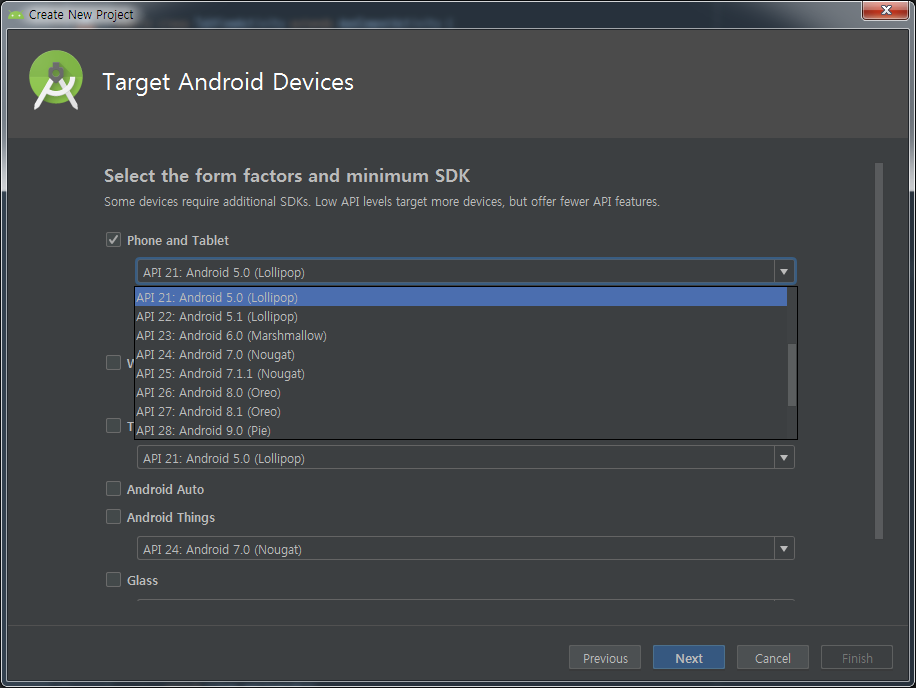Click the disabled Finish button
This screenshot has height=688, width=916.
coord(856,658)
